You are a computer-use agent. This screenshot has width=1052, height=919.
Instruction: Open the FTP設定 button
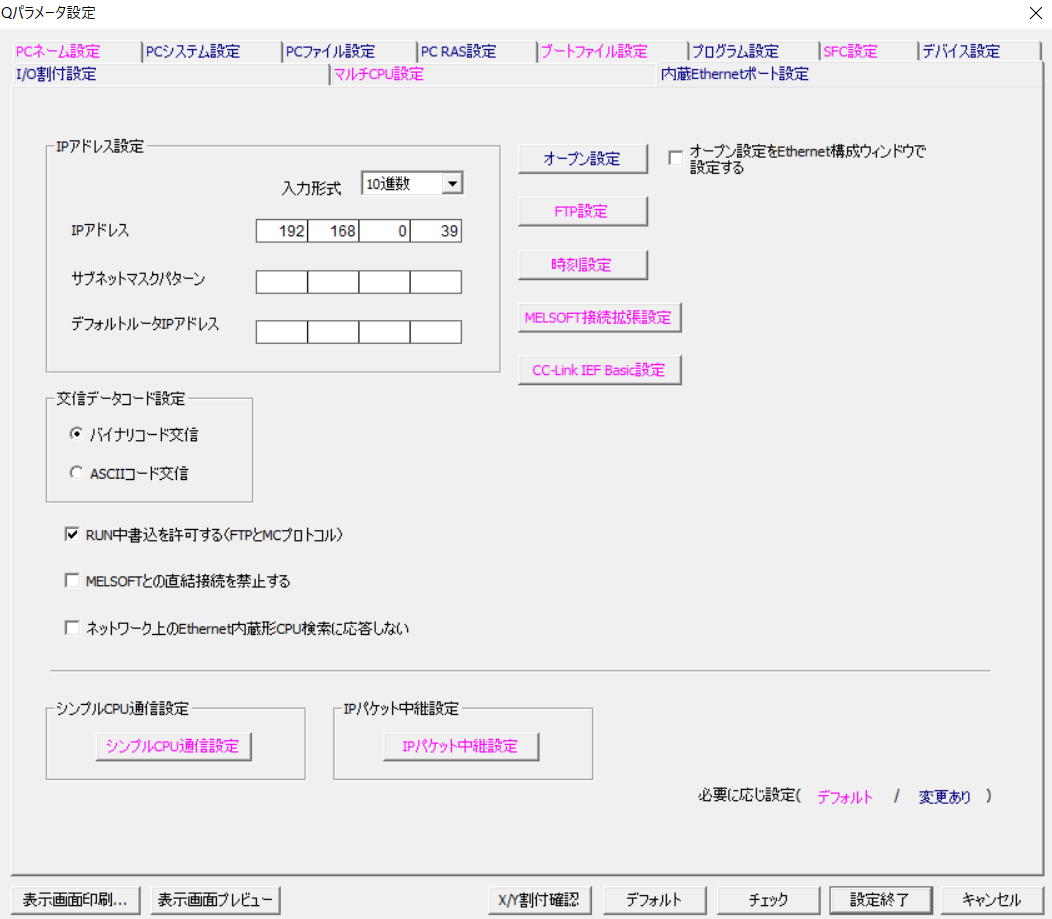click(582, 211)
